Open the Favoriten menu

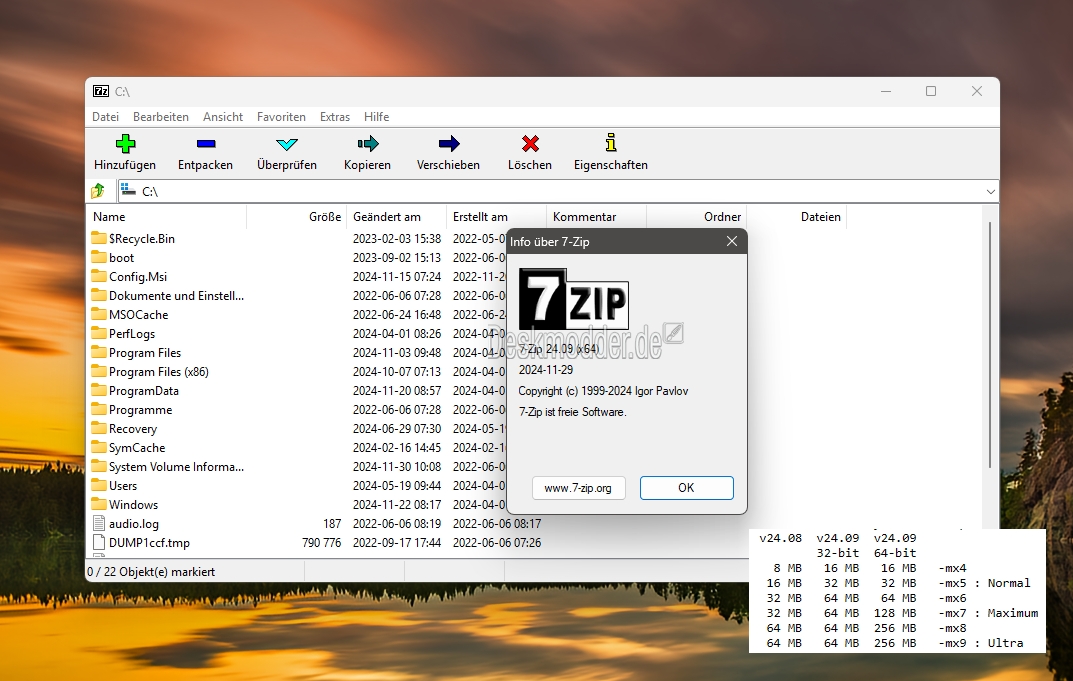[x=281, y=116]
